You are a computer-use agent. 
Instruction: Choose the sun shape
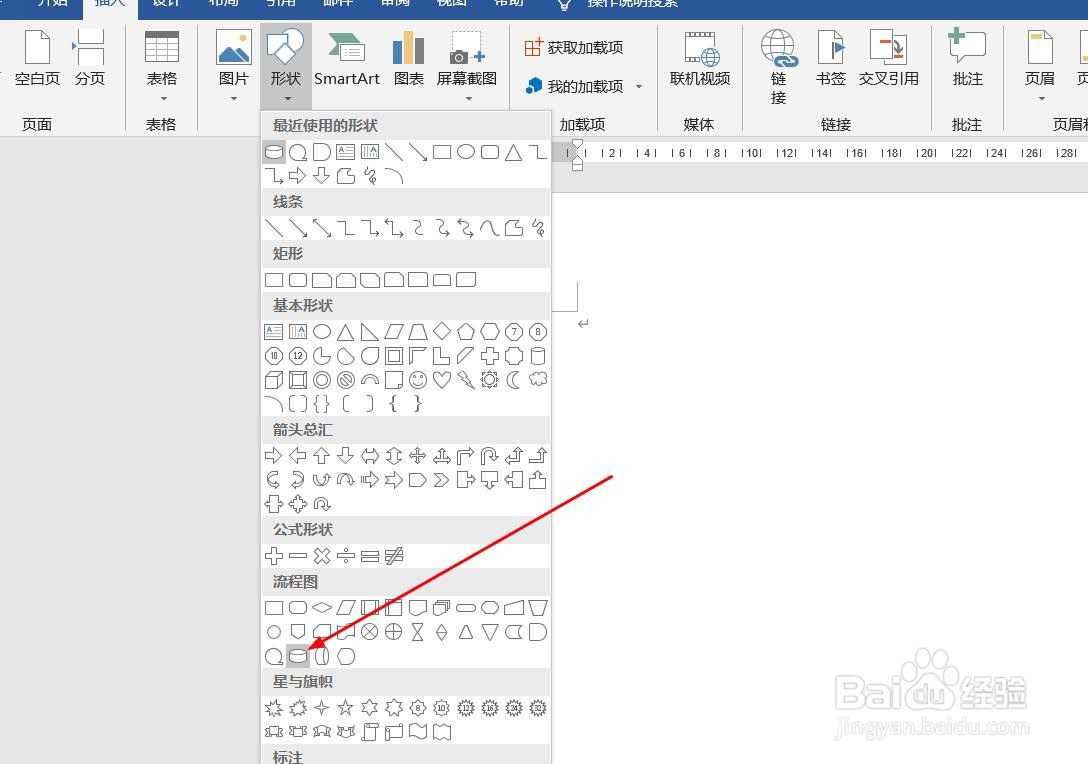pos(490,380)
